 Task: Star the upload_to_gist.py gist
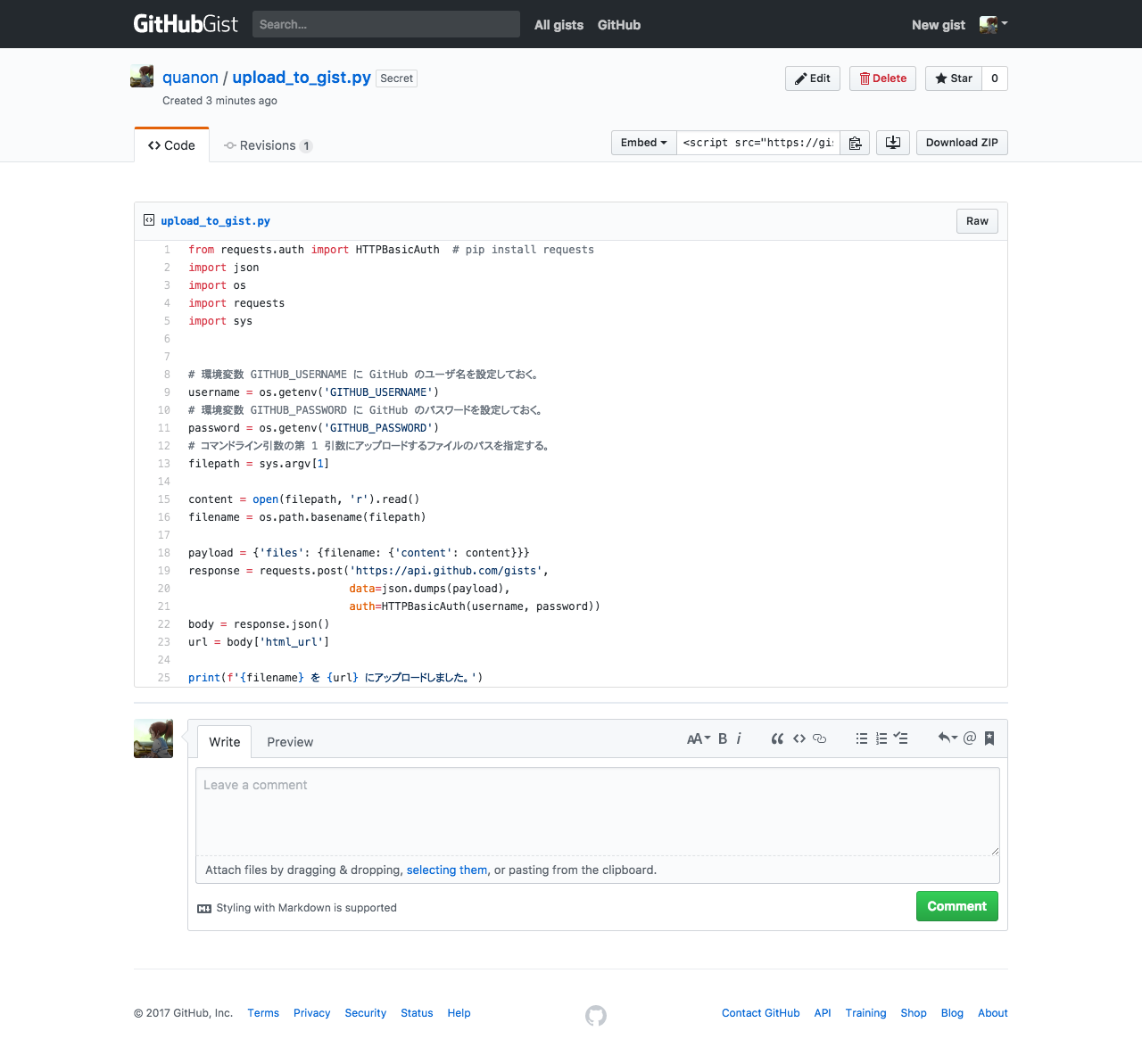pos(953,78)
